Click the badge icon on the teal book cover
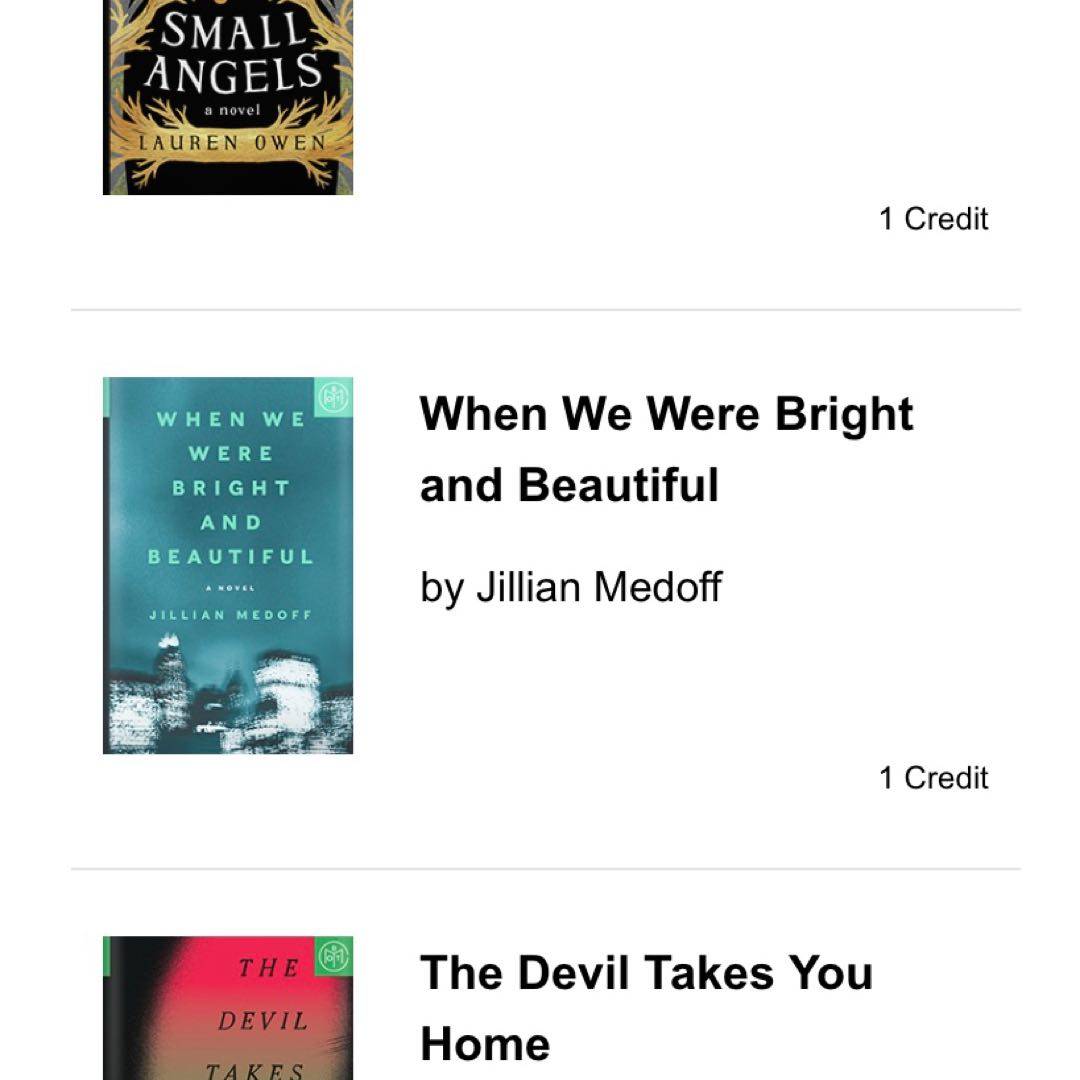This screenshot has width=1080, height=1080. tap(334, 397)
